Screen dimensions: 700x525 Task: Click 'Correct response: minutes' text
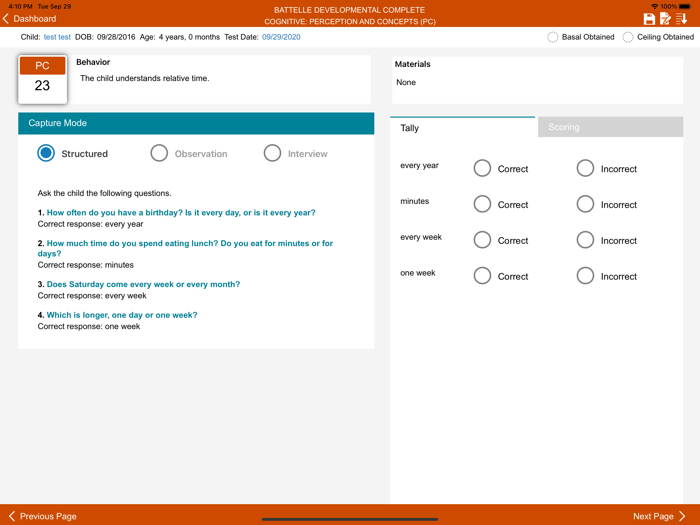click(86, 265)
